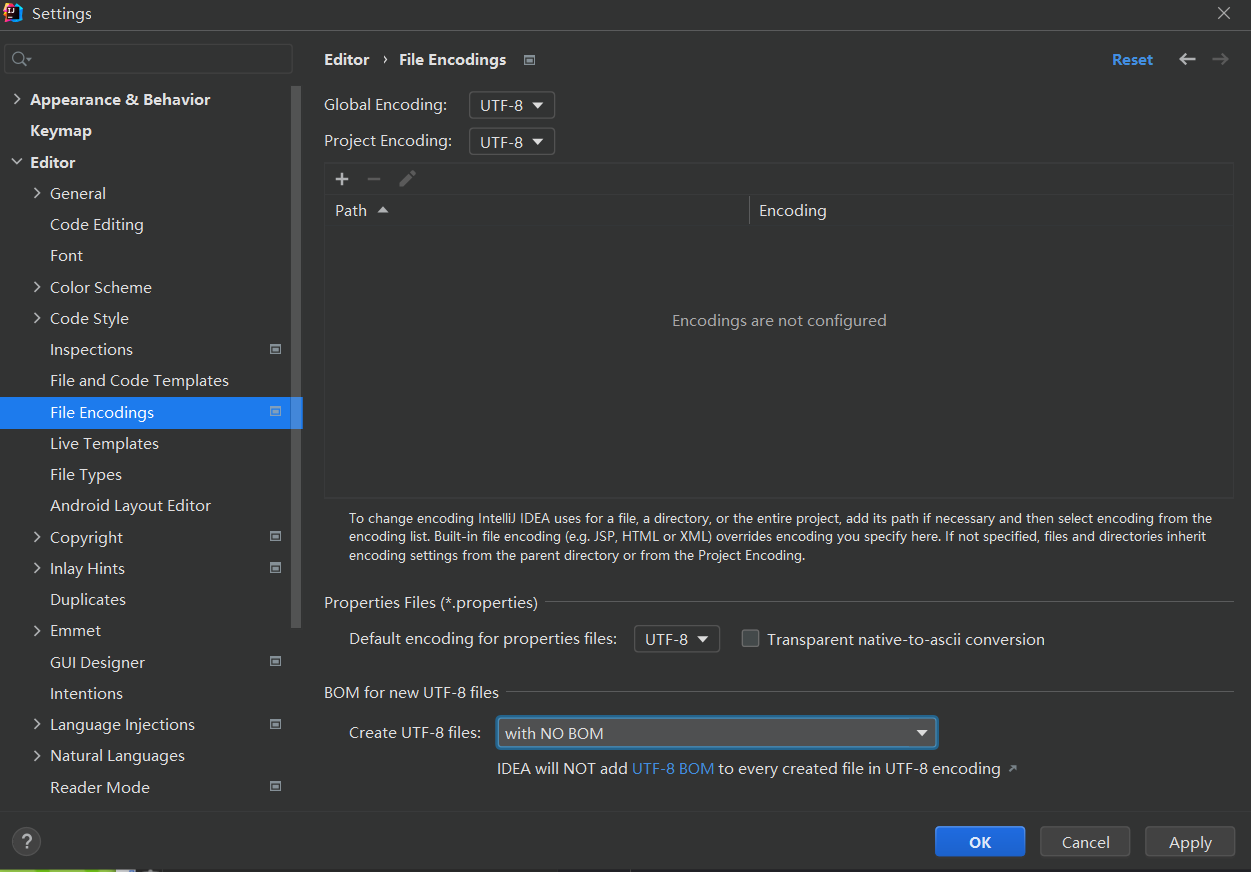Click the project icon on GUI Designer row
Screen dimensions: 1251x872
(x=276, y=661)
